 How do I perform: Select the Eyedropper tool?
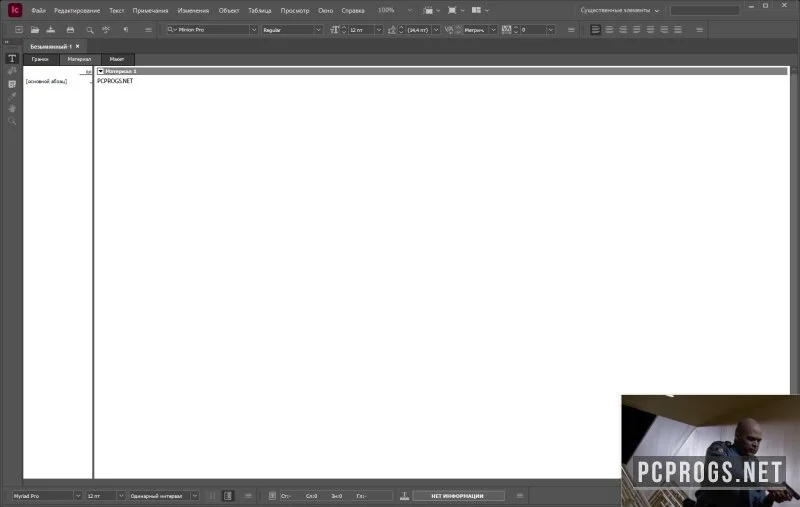(12, 96)
